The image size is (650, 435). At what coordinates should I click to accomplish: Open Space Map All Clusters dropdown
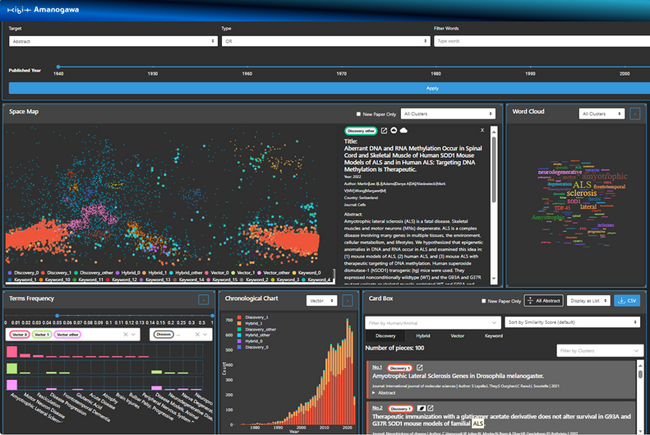448,114
